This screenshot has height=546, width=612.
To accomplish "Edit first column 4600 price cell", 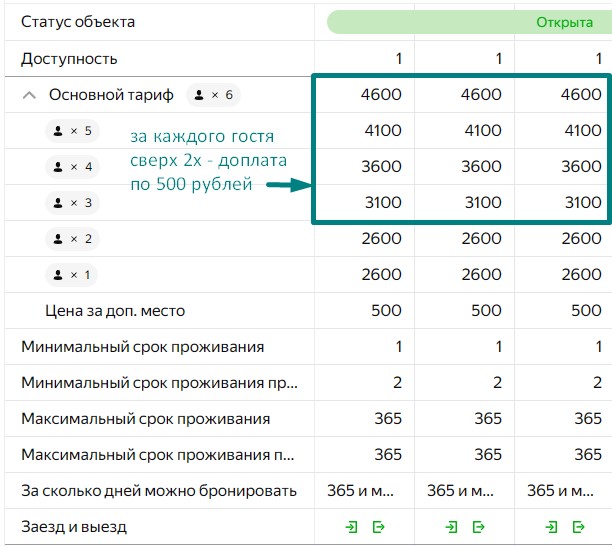I will pyautogui.click(x=365, y=94).
